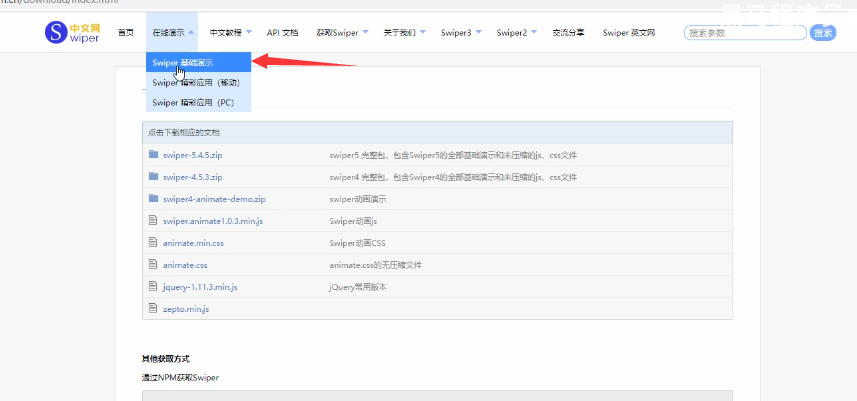Open the 交流分享 menu item
Image resolution: width=857 pixels, height=401 pixels.
click(568, 33)
